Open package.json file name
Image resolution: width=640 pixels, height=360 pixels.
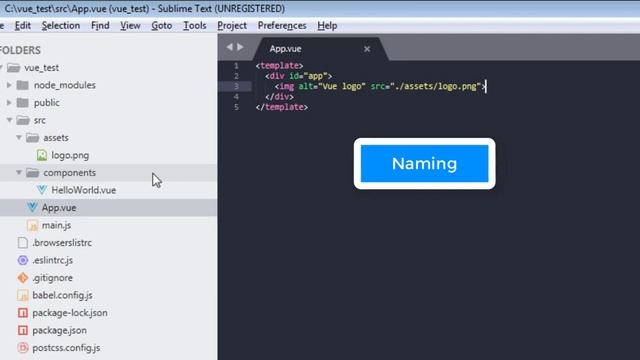[60, 331]
